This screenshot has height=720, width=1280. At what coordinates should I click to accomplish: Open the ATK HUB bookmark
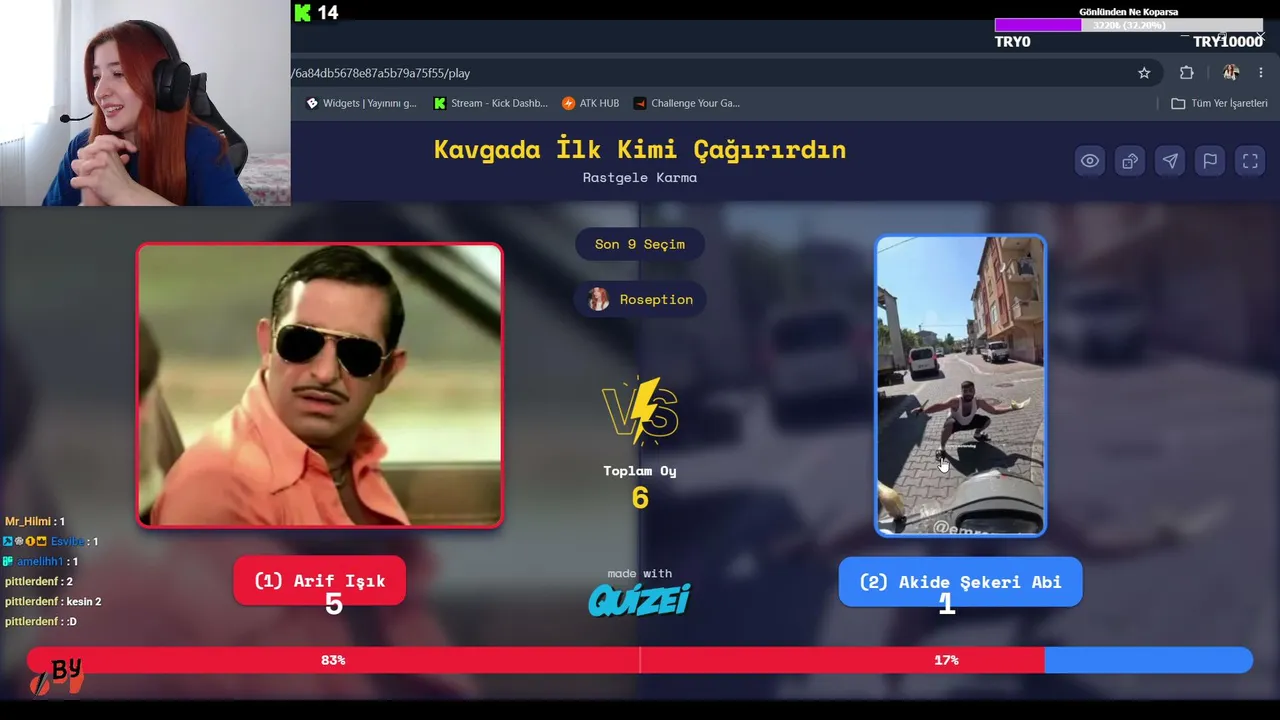pos(590,103)
